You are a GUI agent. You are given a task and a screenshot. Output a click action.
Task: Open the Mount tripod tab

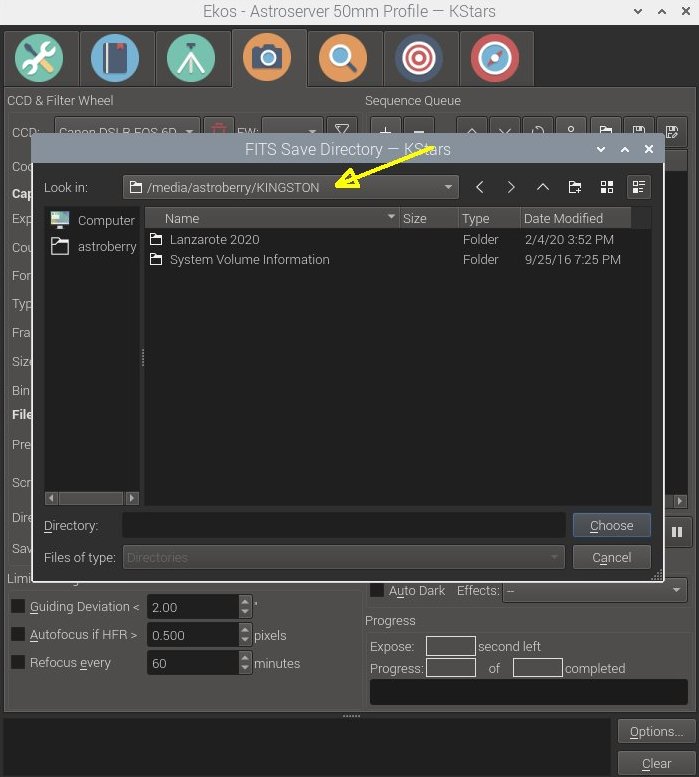(191, 58)
